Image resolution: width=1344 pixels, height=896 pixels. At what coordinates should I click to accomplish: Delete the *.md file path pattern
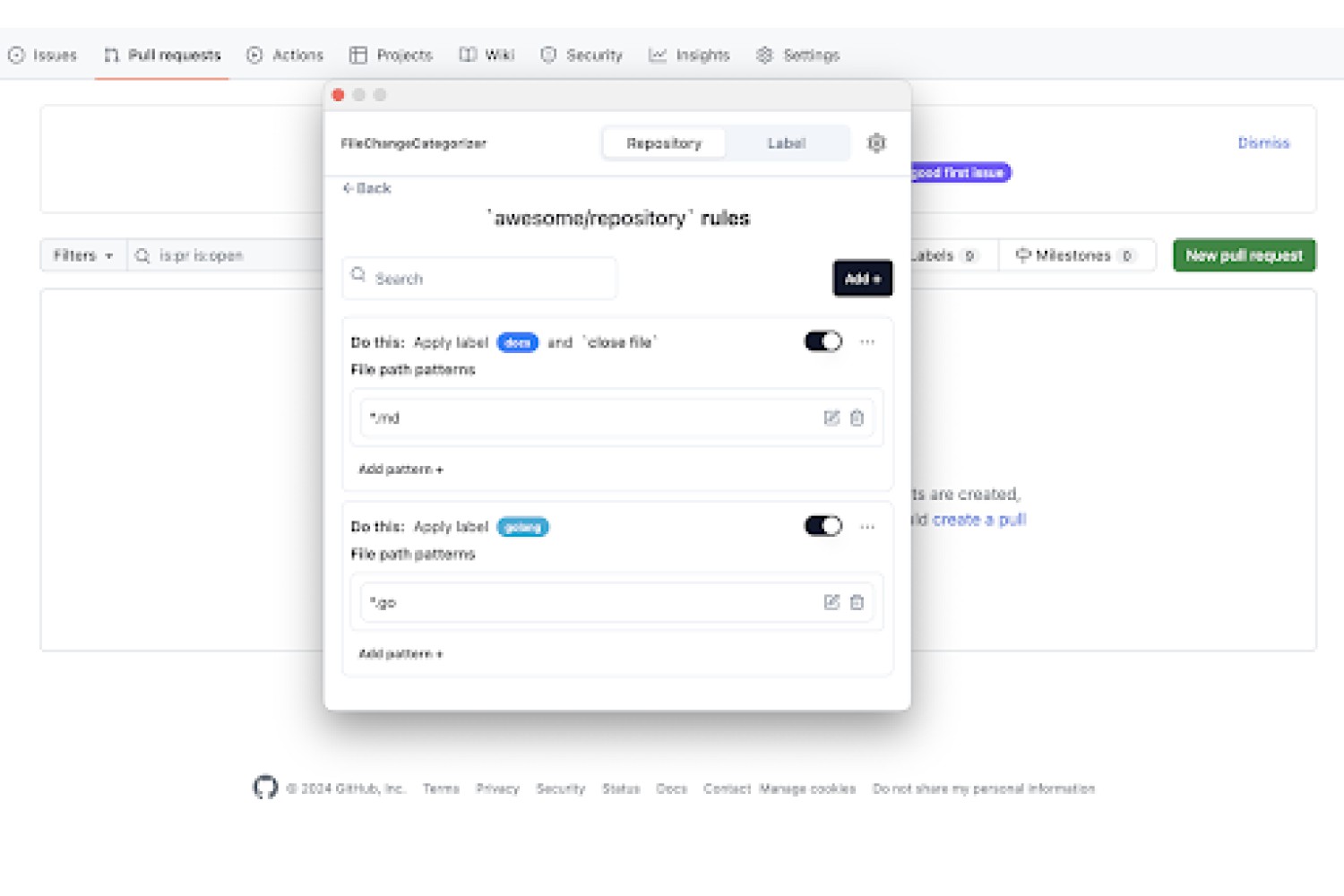click(x=857, y=418)
